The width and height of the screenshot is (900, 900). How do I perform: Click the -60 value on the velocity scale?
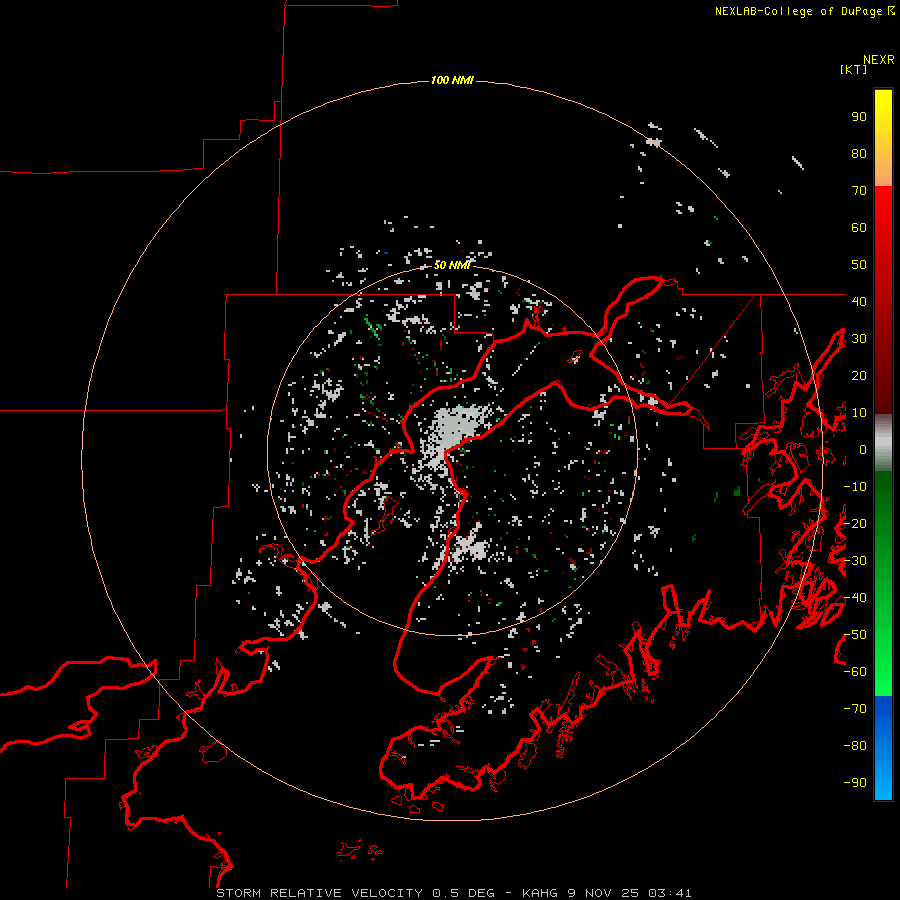coord(855,672)
